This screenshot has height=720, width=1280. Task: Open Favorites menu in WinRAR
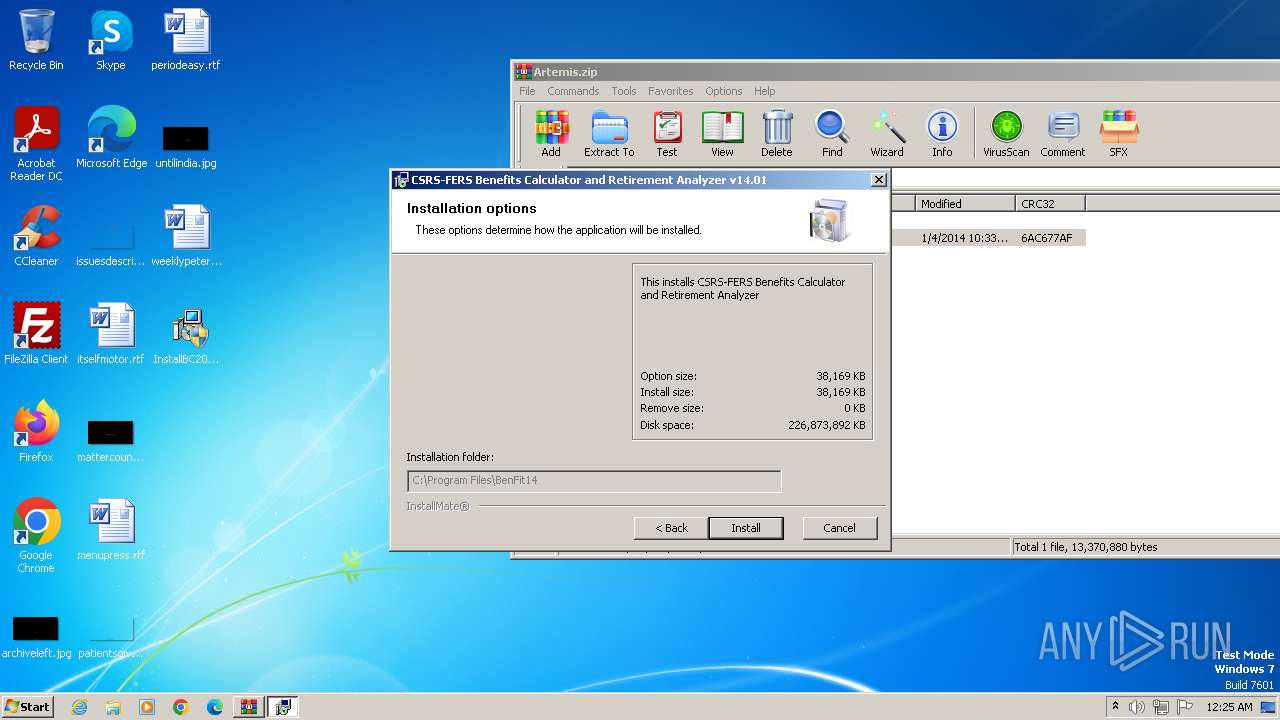670,91
